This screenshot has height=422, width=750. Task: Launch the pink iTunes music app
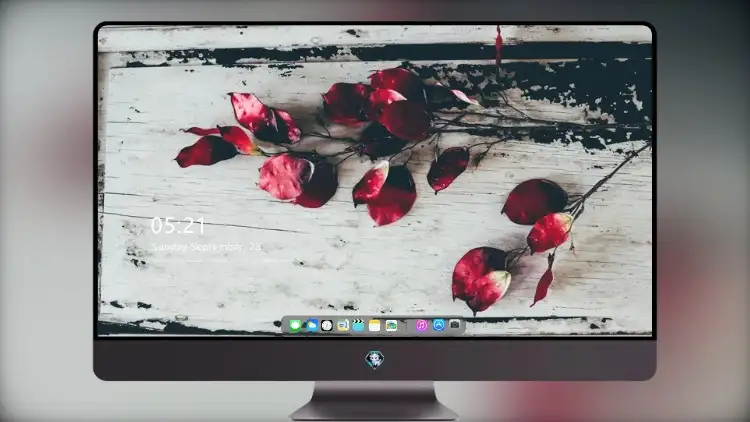[421, 326]
